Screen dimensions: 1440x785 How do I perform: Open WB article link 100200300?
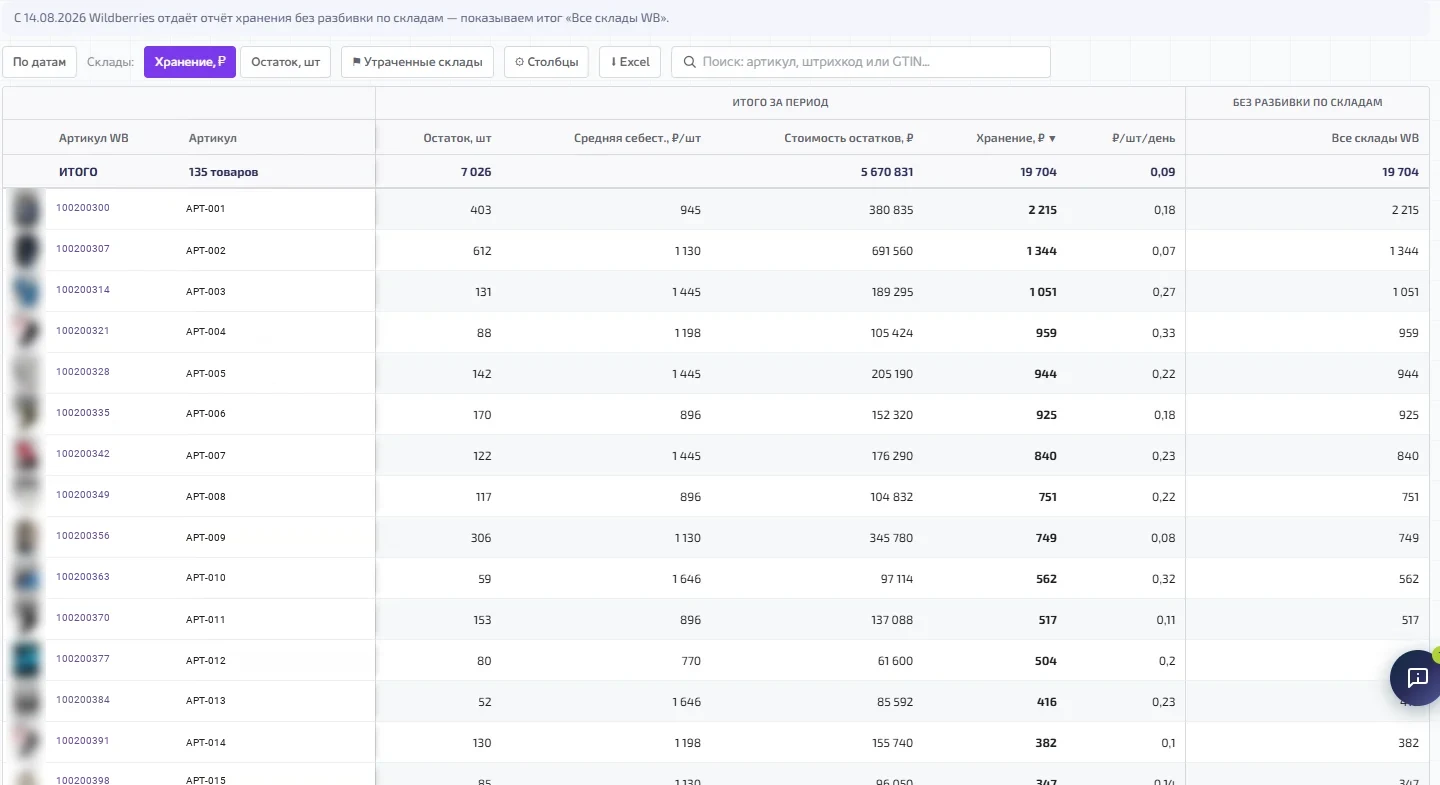coord(83,208)
